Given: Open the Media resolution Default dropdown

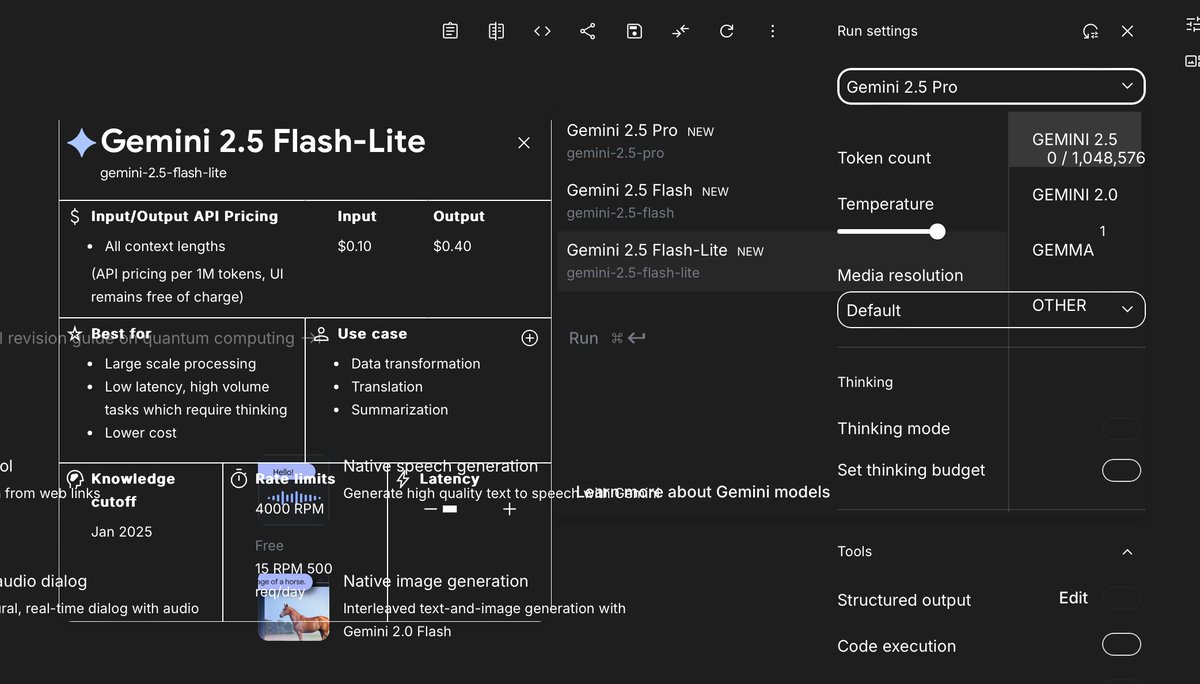Looking at the screenshot, I should [991, 310].
